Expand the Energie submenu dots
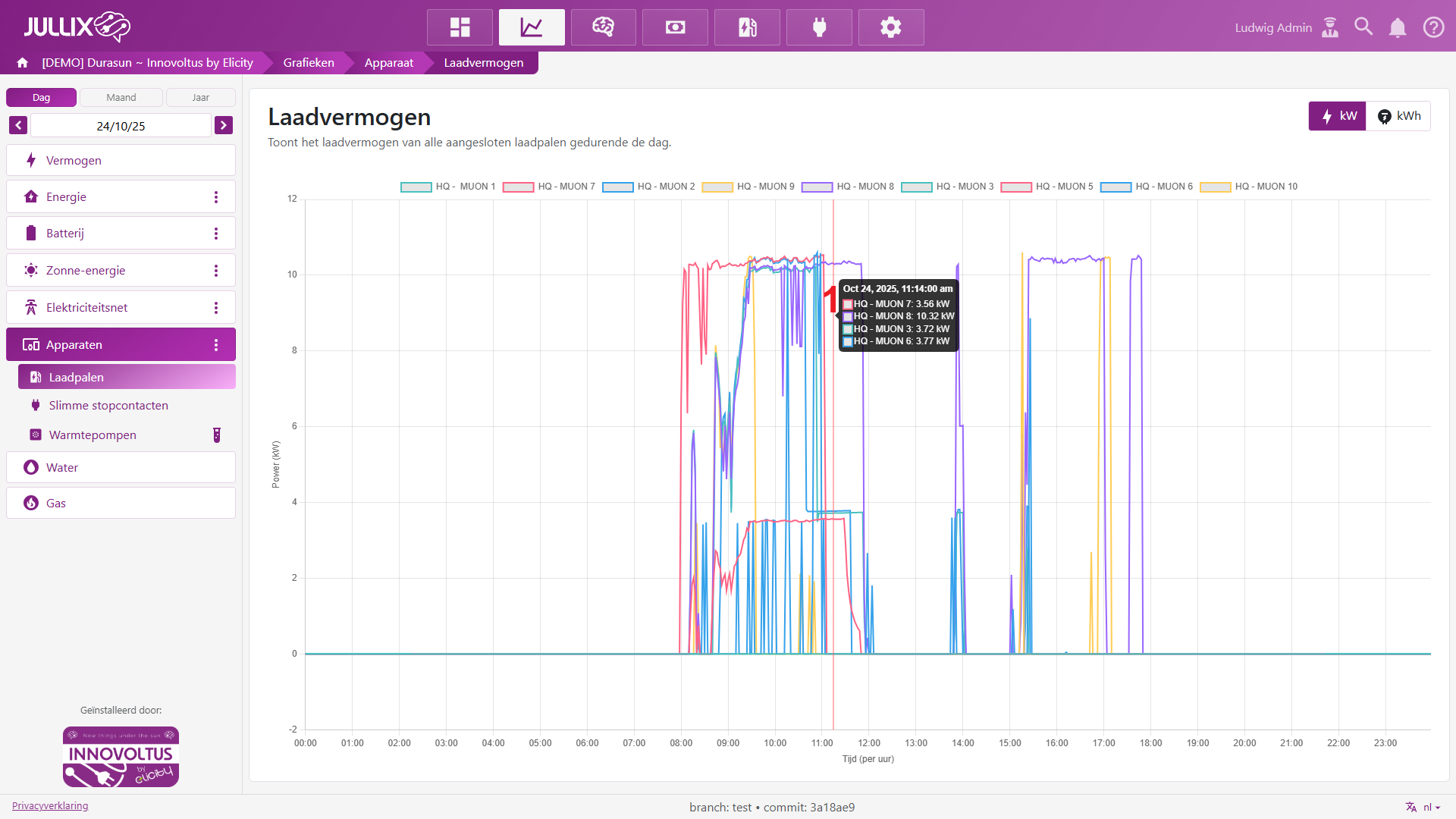 coord(216,197)
